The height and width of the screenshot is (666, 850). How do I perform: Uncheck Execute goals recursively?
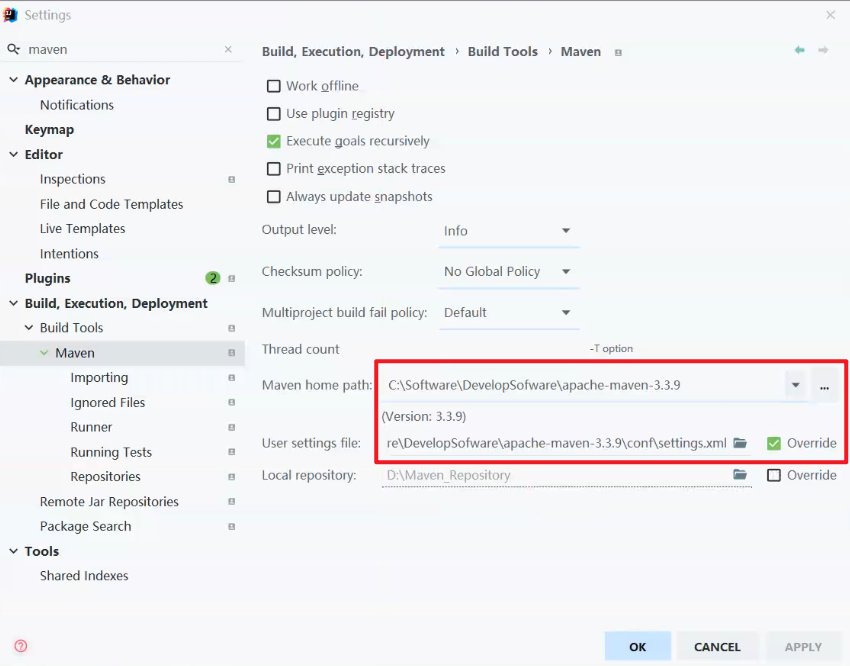point(274,141)
